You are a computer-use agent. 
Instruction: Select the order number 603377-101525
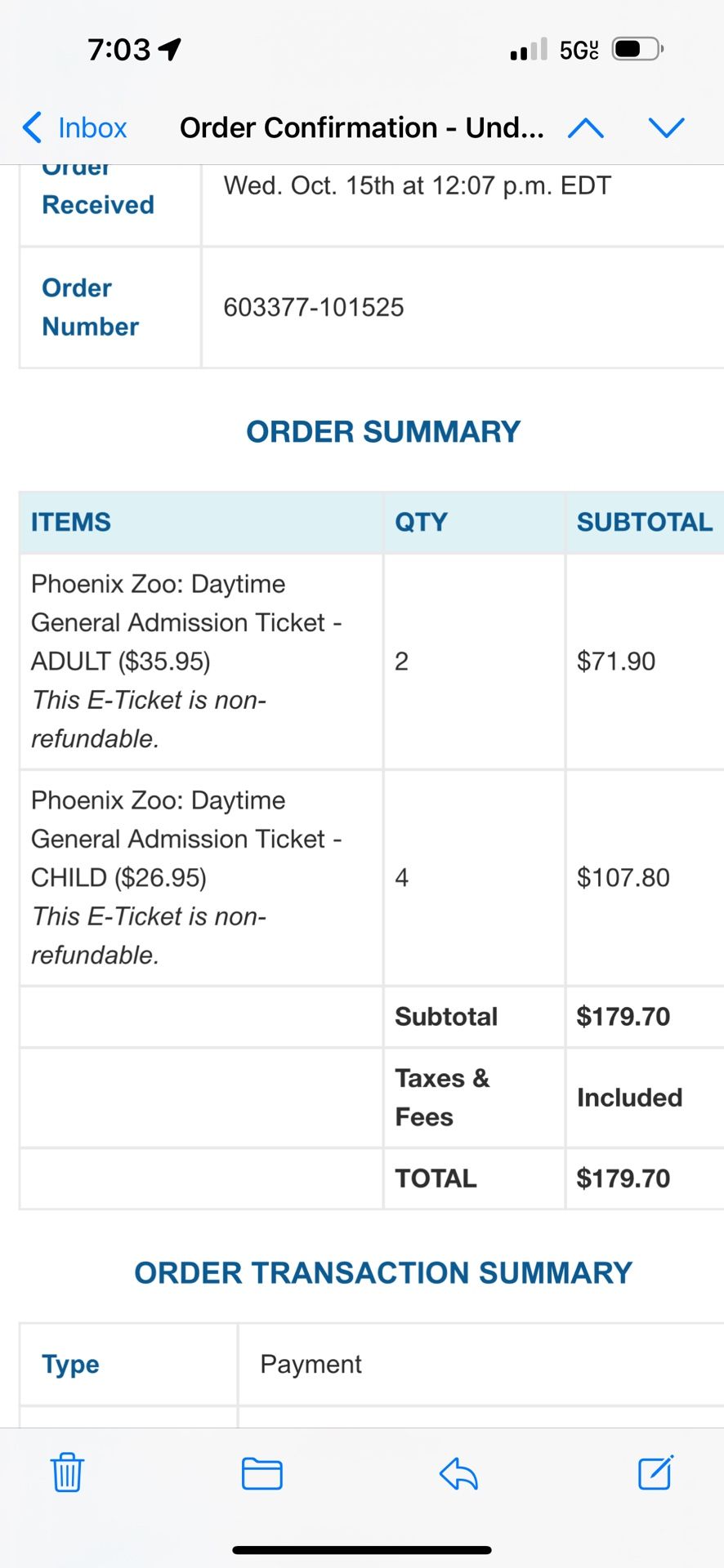pyautogui.click(x=314, y=307)
